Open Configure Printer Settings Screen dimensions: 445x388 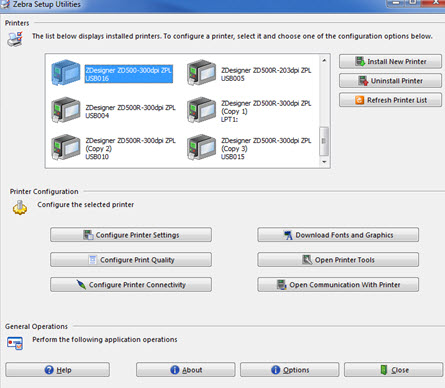click(x=131, y=235)
